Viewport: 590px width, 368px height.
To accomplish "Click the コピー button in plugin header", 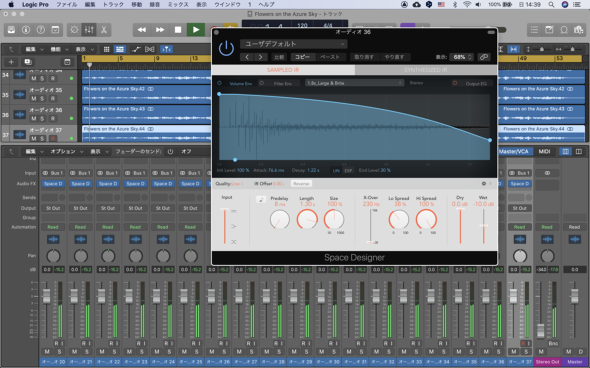I will point(302,57).
